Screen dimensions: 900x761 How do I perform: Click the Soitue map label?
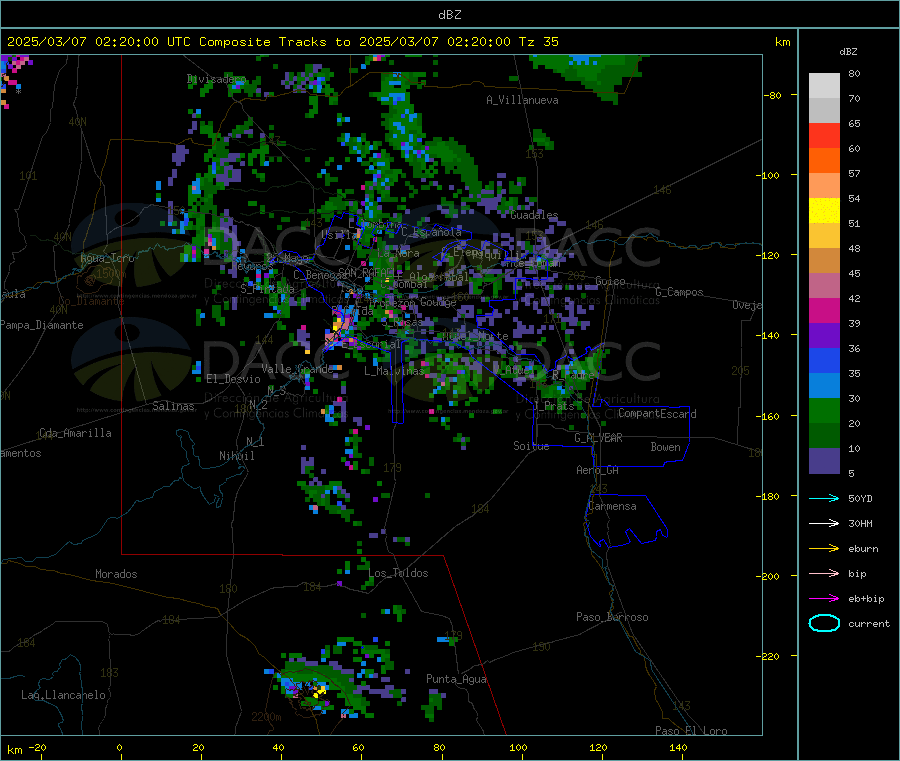(x=531, y=446)
